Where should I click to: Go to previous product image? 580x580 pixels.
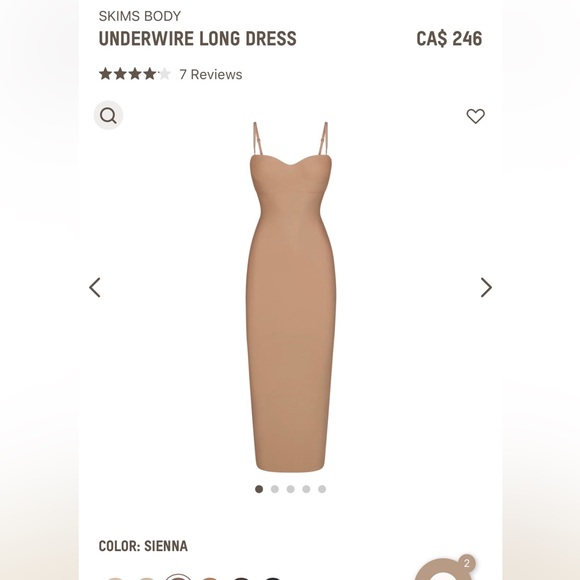point(95,287)
